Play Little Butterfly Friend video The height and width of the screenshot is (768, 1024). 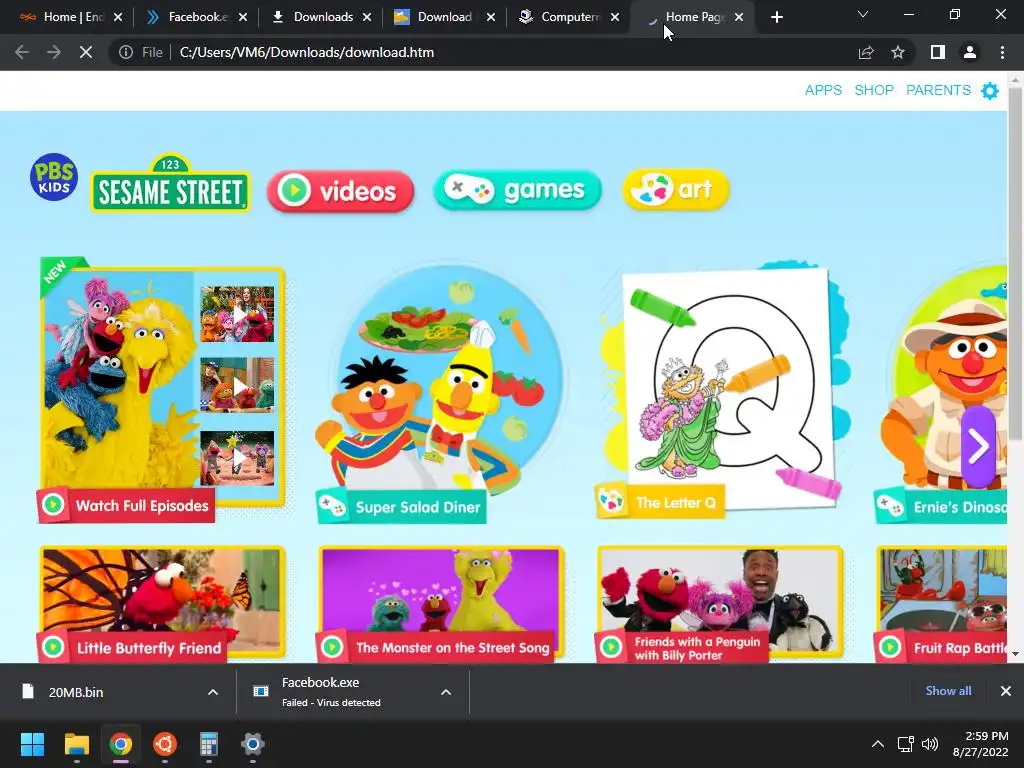tap(162, 604)
